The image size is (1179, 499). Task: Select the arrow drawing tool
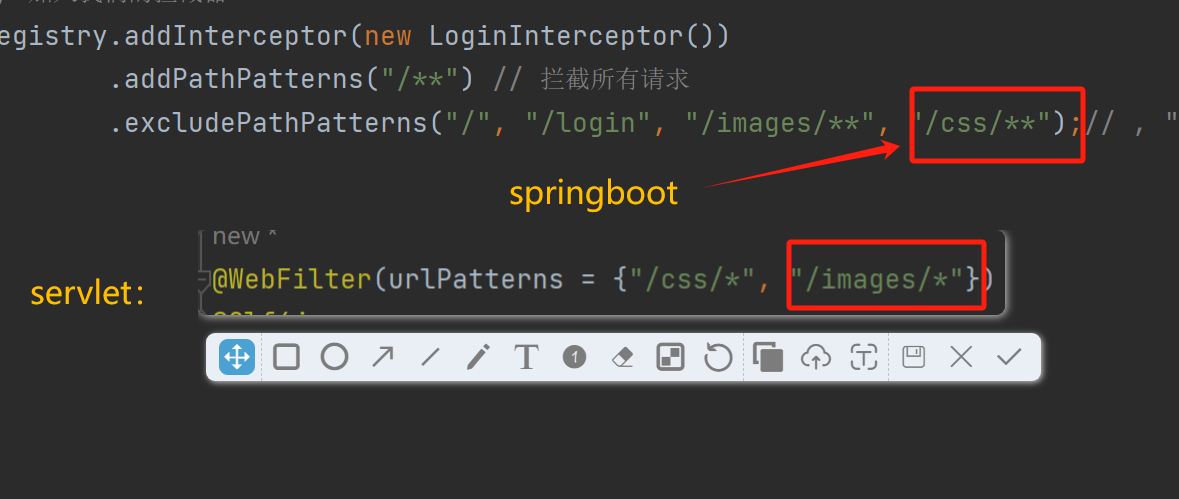tap(382, 357)
